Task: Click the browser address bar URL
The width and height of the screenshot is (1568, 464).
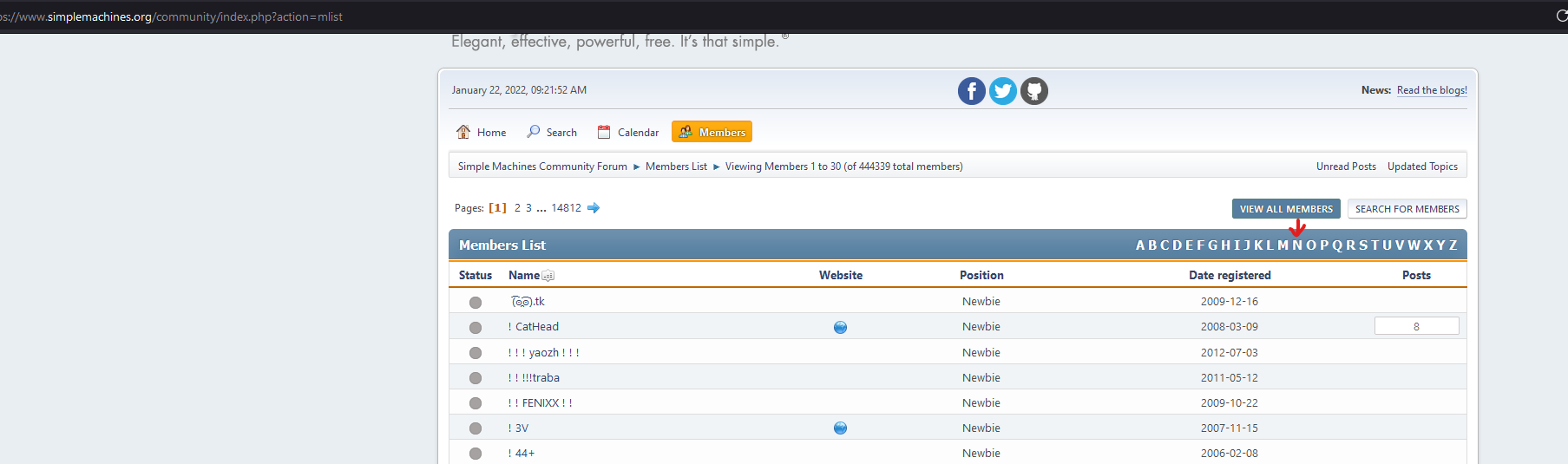Action: [172, 16]
